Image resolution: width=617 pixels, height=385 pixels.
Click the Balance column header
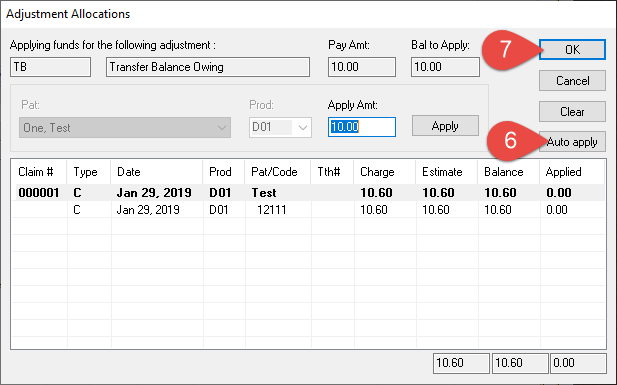pyautogui.click(x=508, y=172)
